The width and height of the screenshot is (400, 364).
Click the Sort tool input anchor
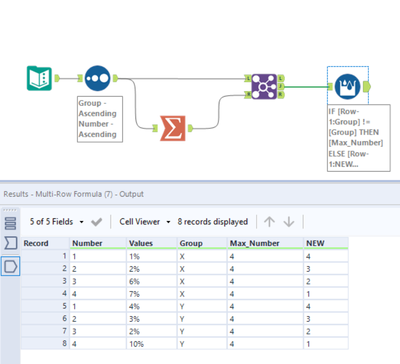click(x=80, y=78)
